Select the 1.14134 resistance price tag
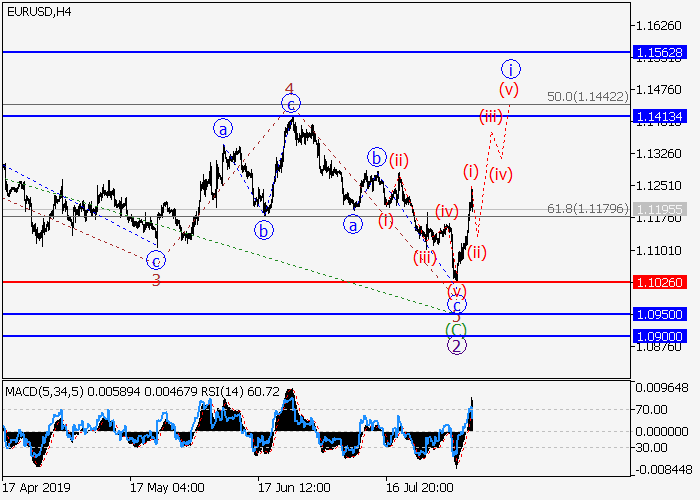The image size is (700, 500). tap(659, 117)
